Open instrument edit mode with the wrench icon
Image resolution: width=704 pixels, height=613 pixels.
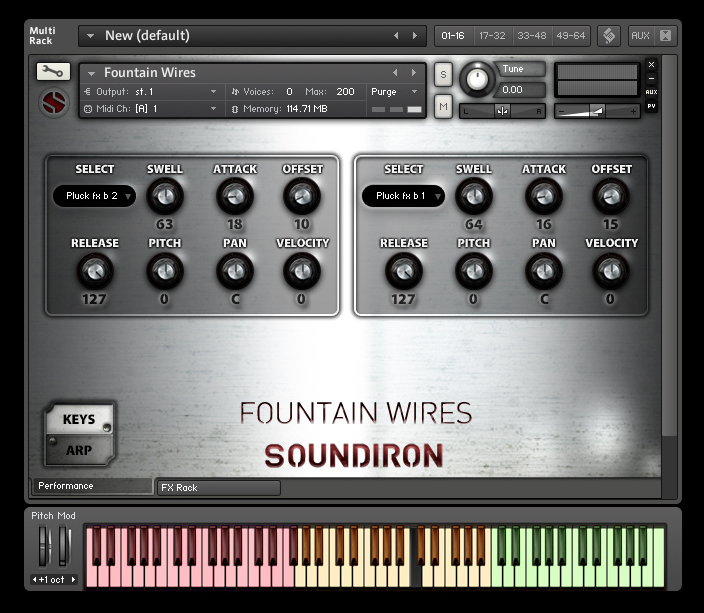click(x=53, y=71)
